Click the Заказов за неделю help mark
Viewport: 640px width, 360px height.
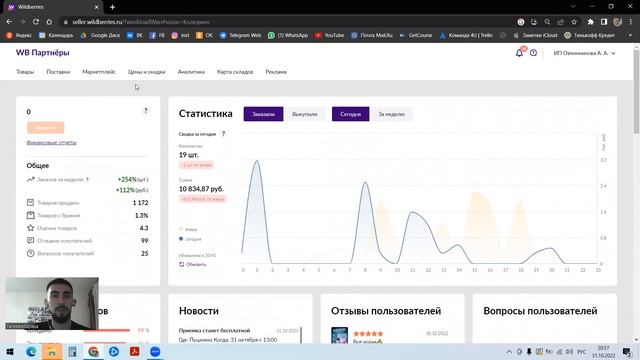pos(87,179)
